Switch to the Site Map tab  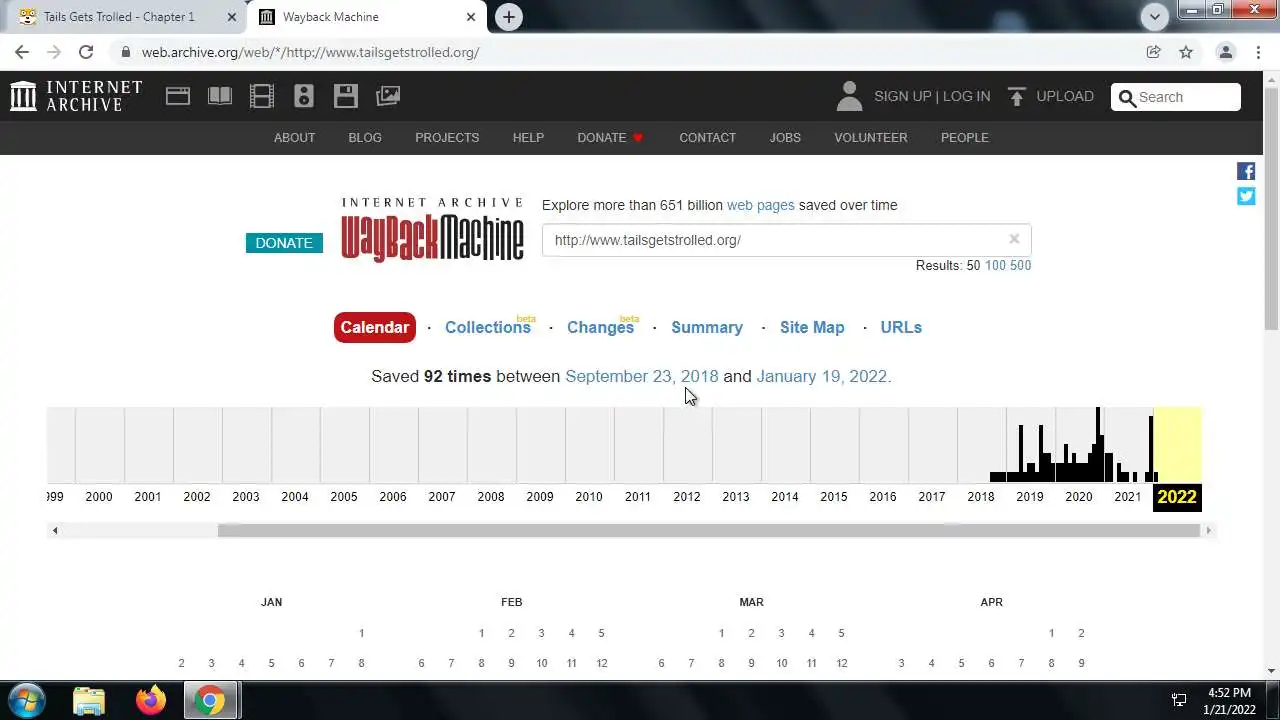pyautogui.click(x=812, y=327)
